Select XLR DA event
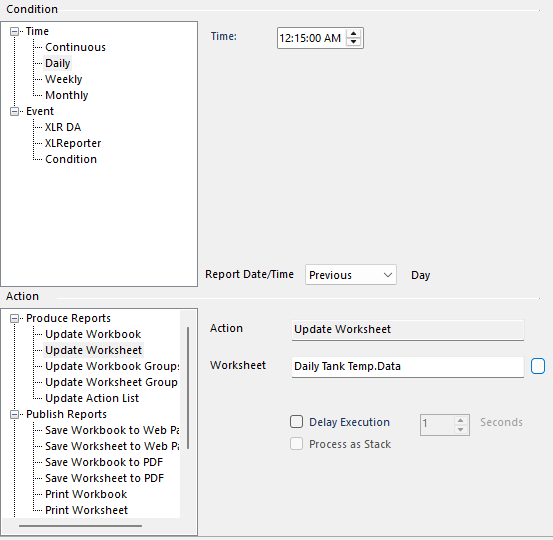Image resolution: width=553 pixels, height=540 pixels. [x=63, y=127]
